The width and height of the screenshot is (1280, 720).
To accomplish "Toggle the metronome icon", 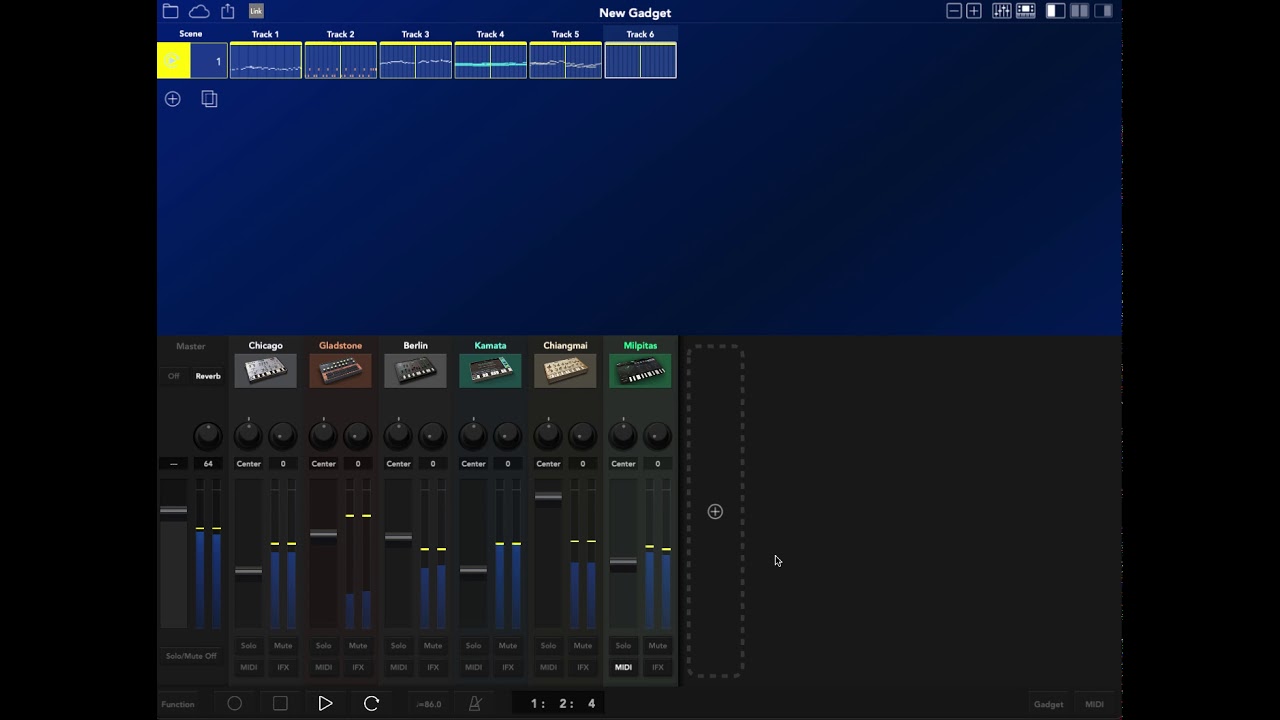I will pyautogui.click(x=475, y=704).
